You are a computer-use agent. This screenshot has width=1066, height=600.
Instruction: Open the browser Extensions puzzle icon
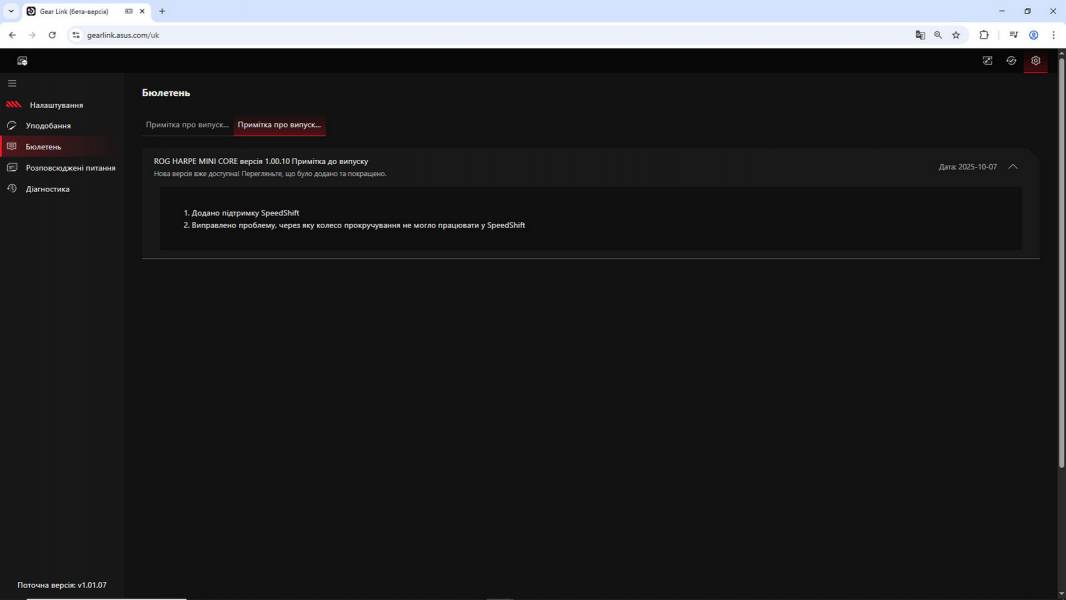point(984,35)
